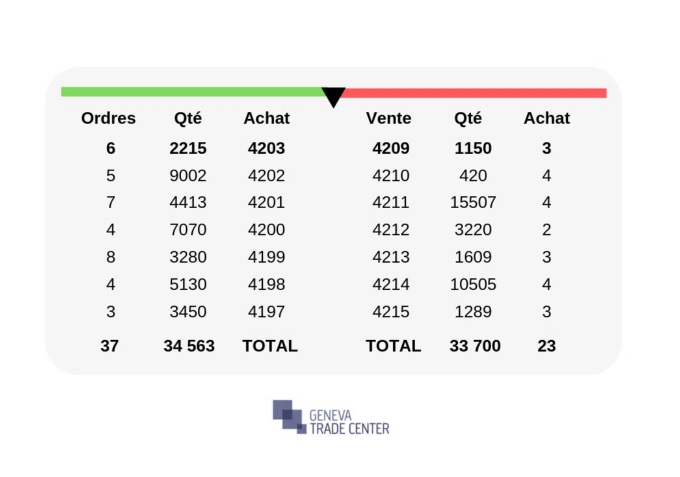This screenshot has height=477, width=680.
Task: Click the bid price 4203
Action: coord(266,148)
